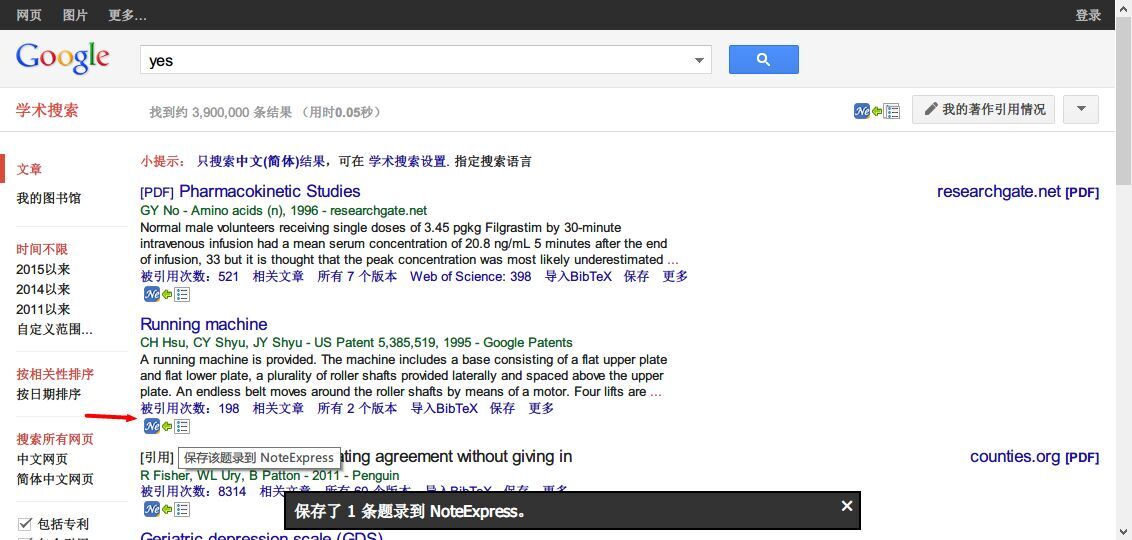
Task: Click 导入BibTeX under Pharmacokinetic Studies
Action: coord(578,276)
